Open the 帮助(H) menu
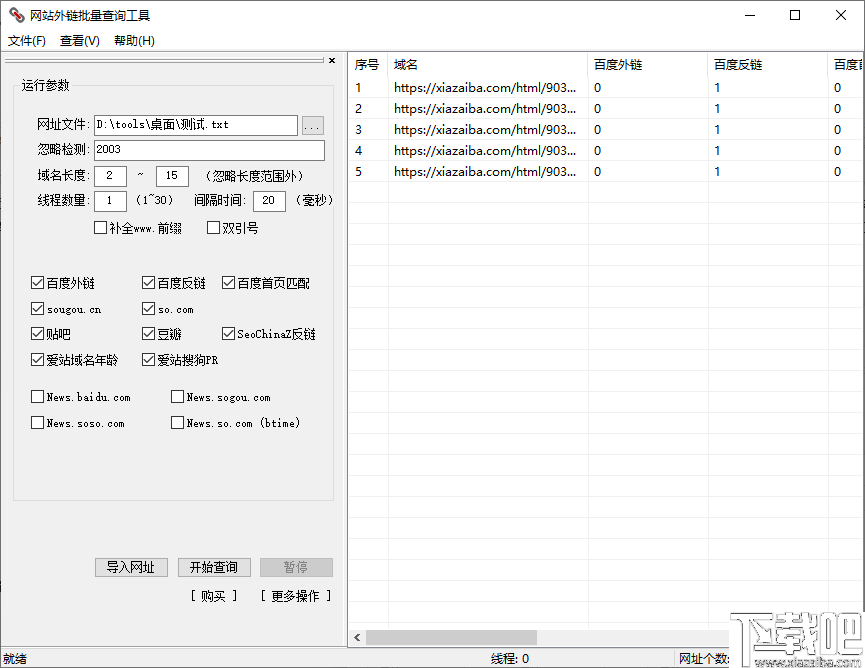 135,40
